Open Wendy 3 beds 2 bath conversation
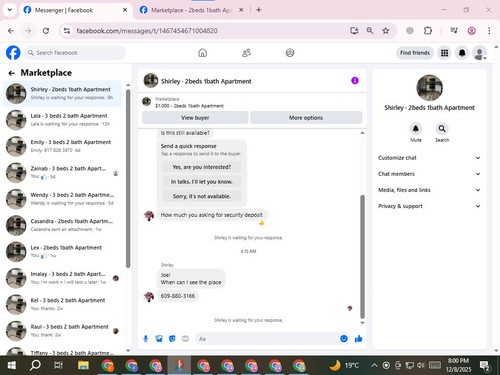 tap(63, 199)
